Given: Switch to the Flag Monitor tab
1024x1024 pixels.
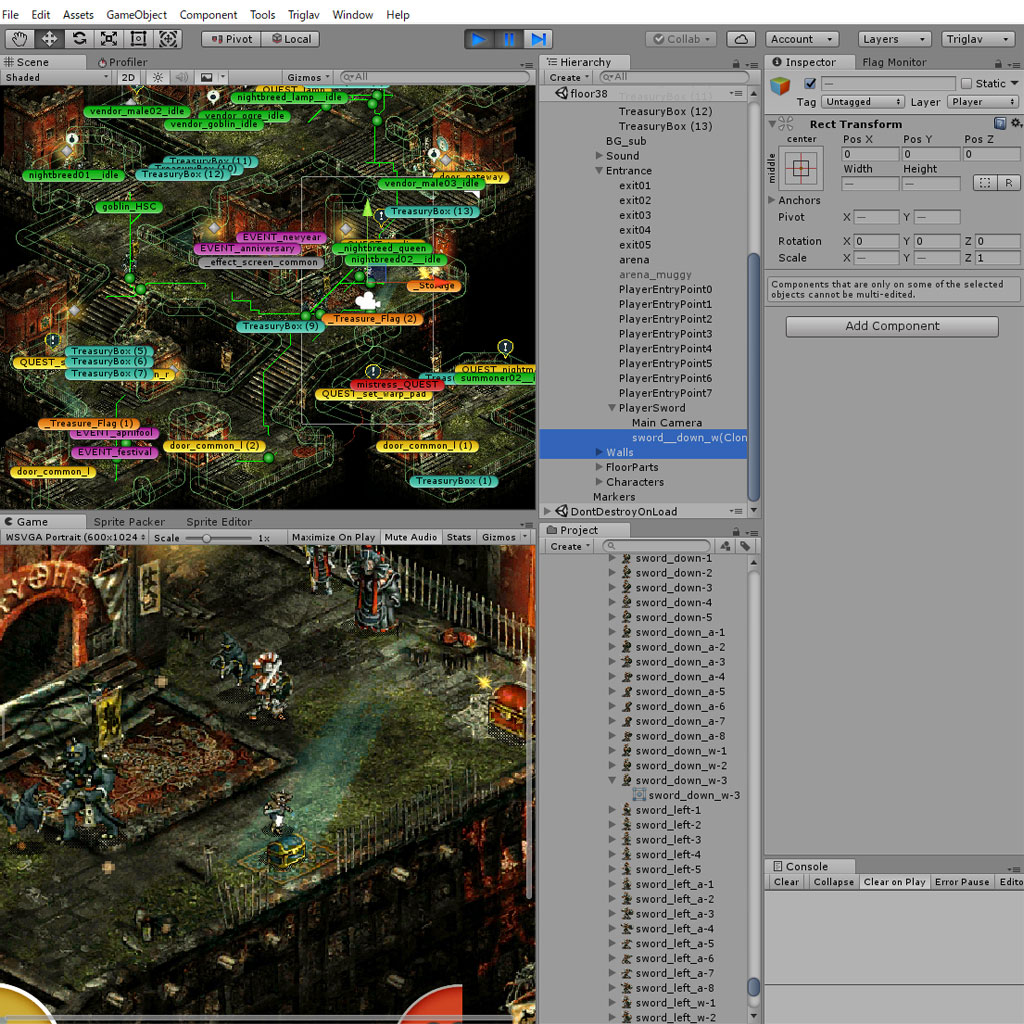Looking at the screenshot, I should coord(894,62).
